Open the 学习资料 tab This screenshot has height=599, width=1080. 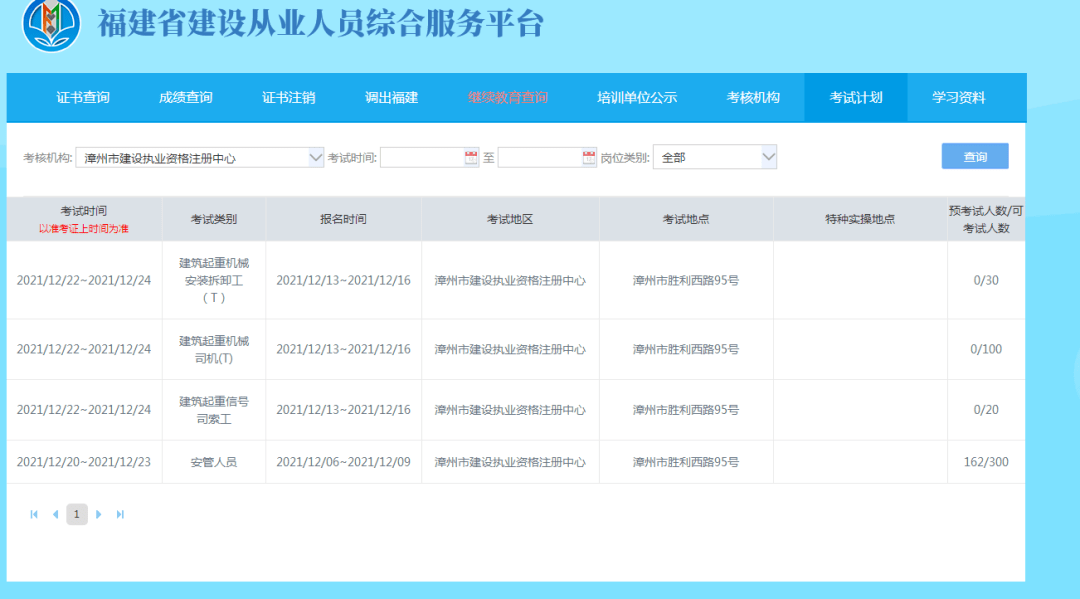click(x=959, y=98)
